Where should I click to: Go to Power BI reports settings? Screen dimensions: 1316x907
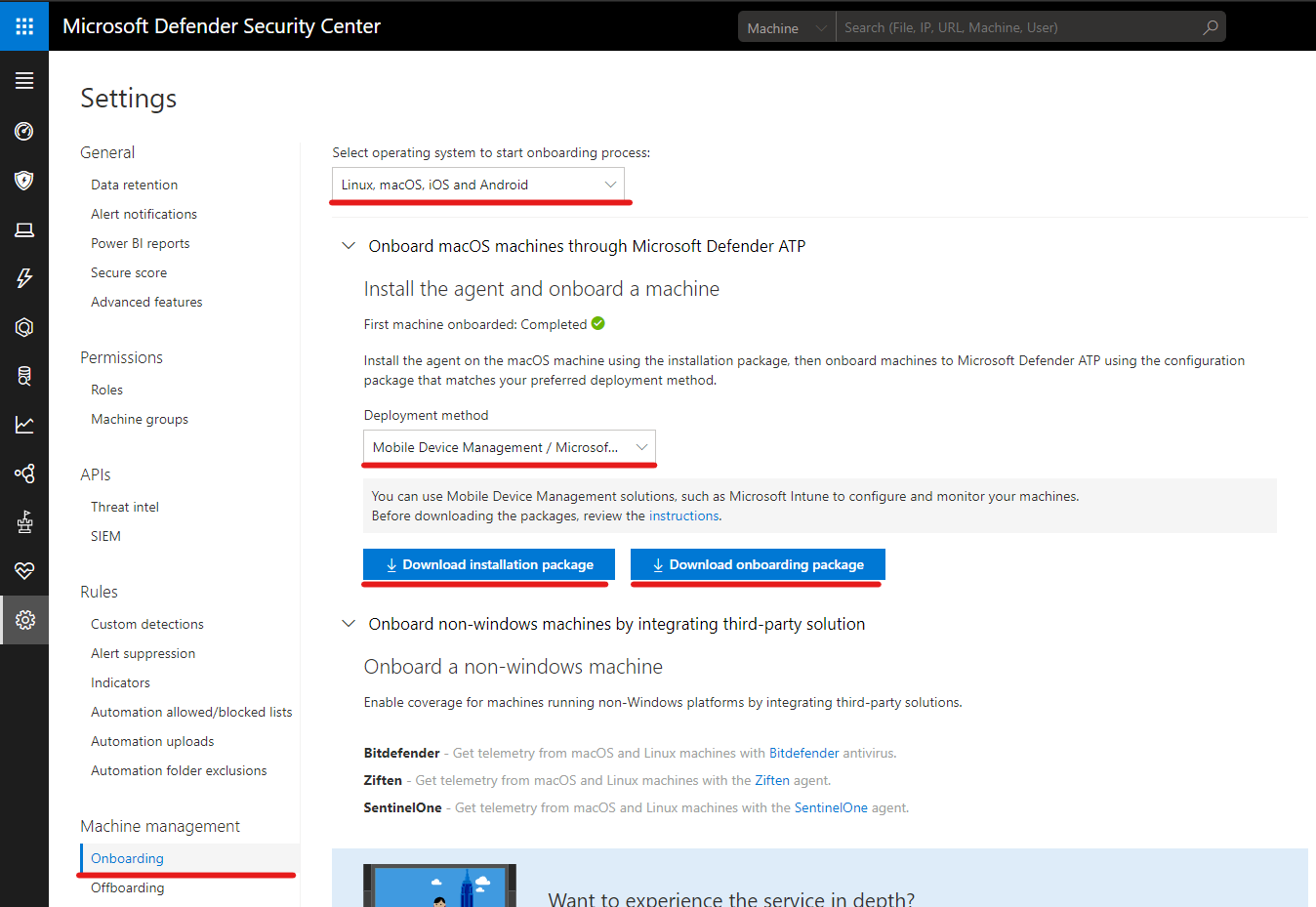(x=141, y=243)
